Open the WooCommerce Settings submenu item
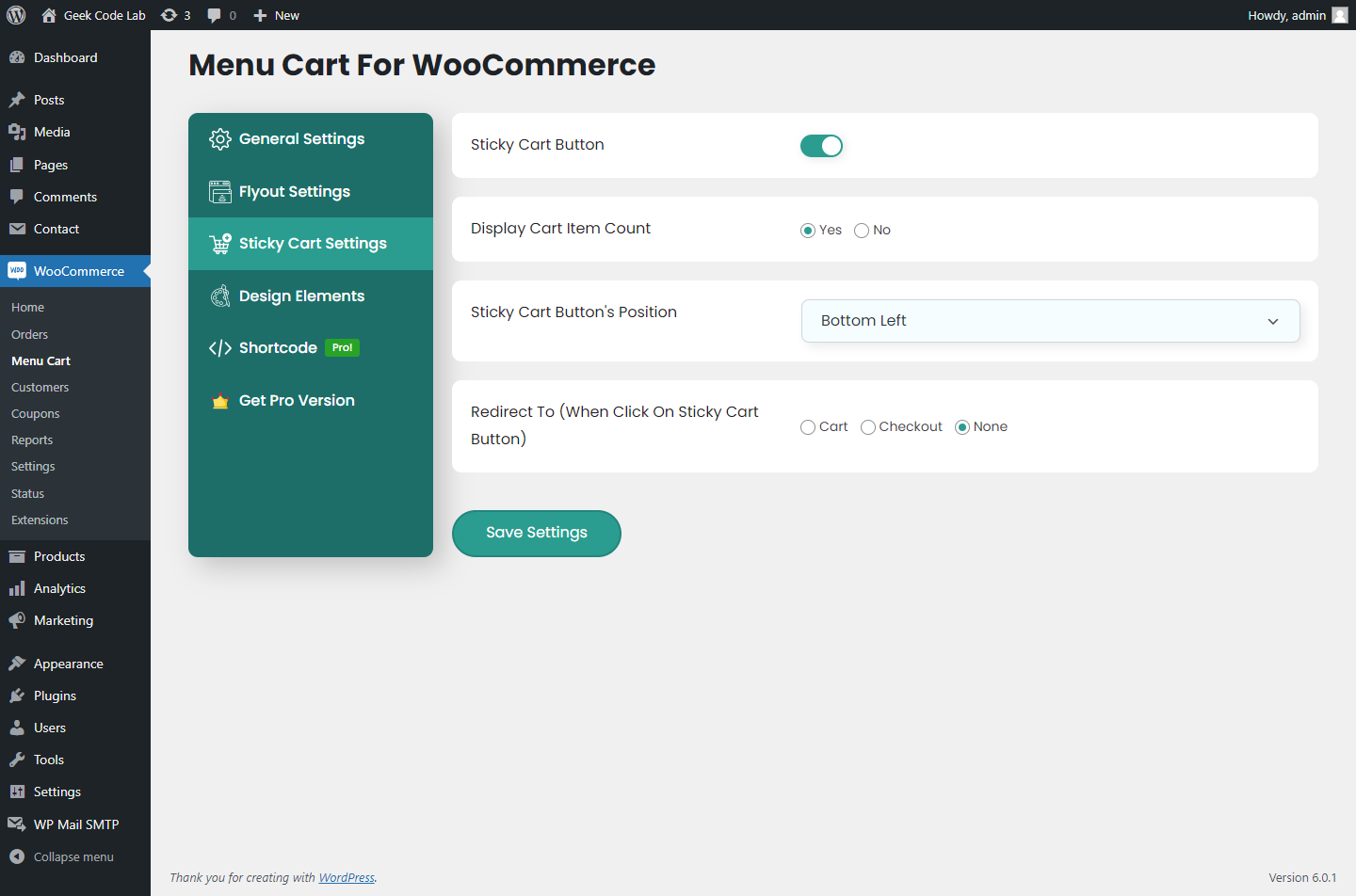 click(x=33, y=466)
